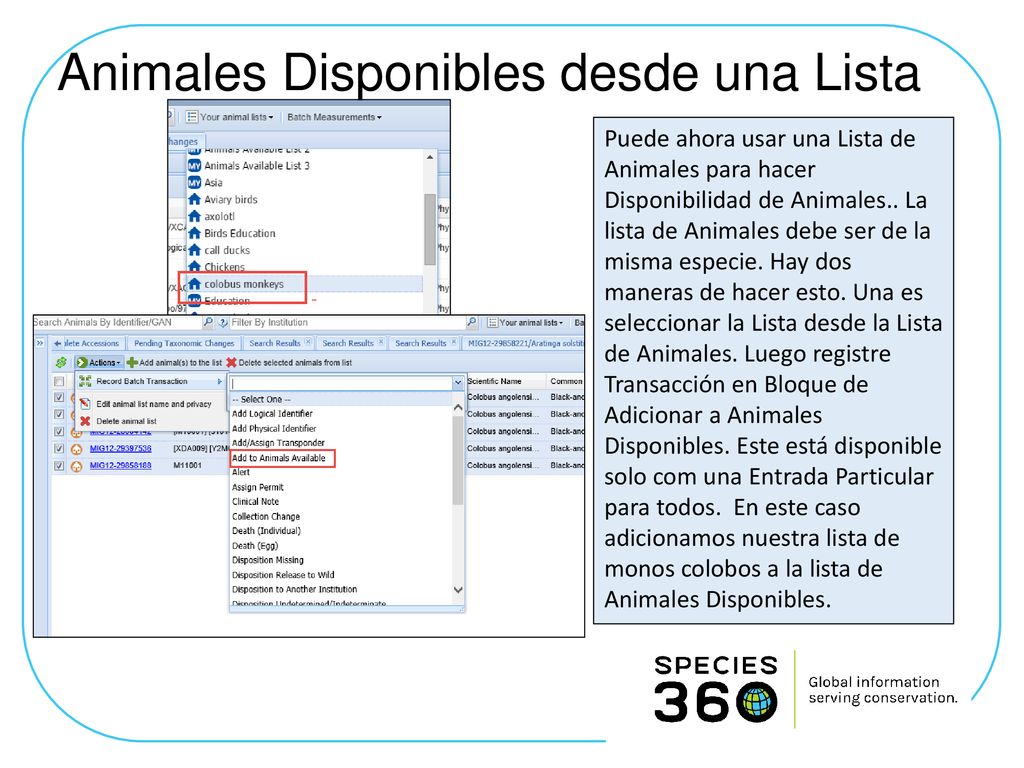Select Delete animal list menu entry
Image resolution: width=1024 pixels, height=768 pixels.
click(x=126, y=421)
